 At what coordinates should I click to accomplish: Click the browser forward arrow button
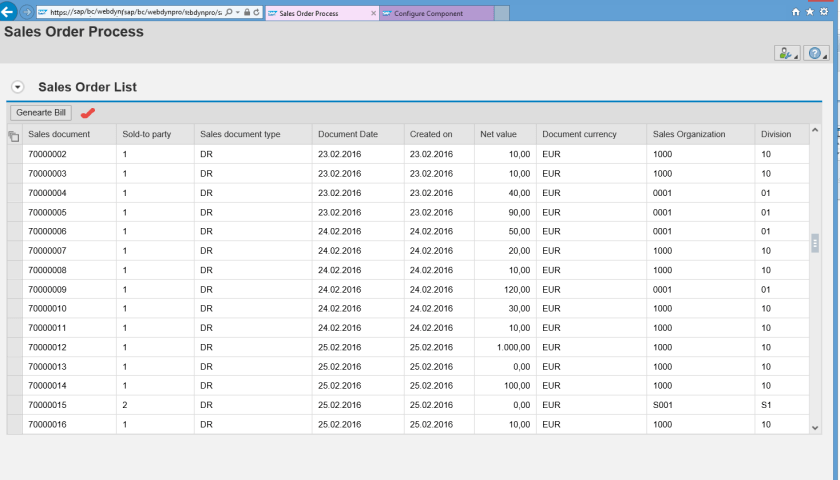click(x=27, y=12)
